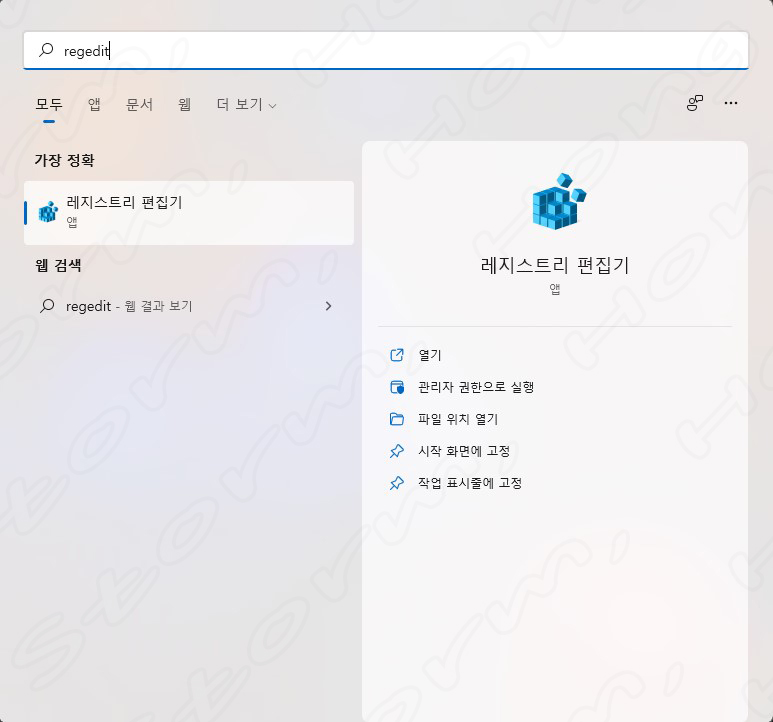
Task: Choose 작업 표시줄에 고정
Action: pyautogui.click(x=470, y=483)
